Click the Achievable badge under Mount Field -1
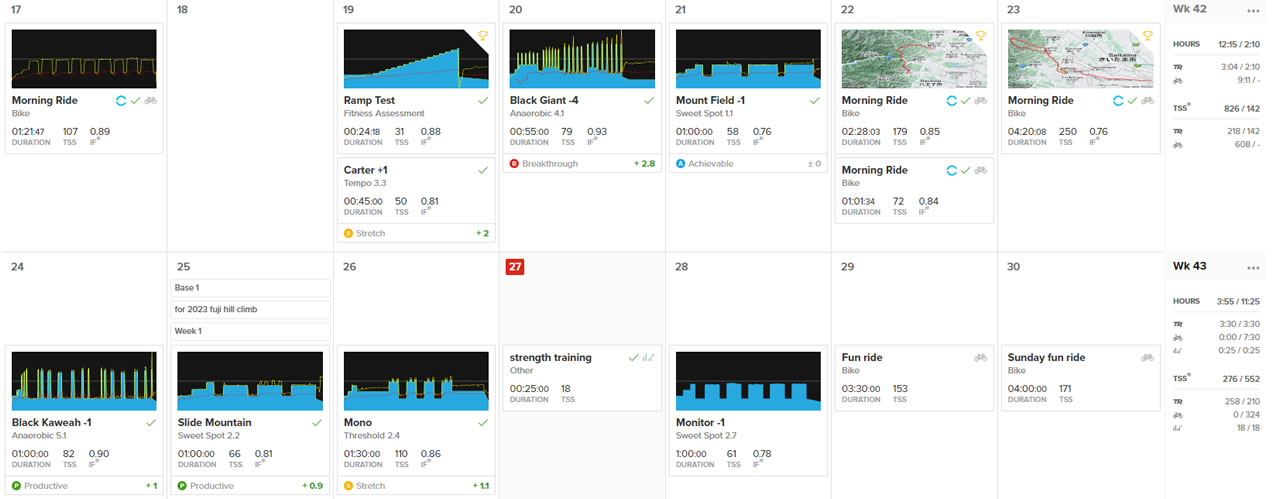This screenshot has height=499, width=1280. click(x=710, y=163)
